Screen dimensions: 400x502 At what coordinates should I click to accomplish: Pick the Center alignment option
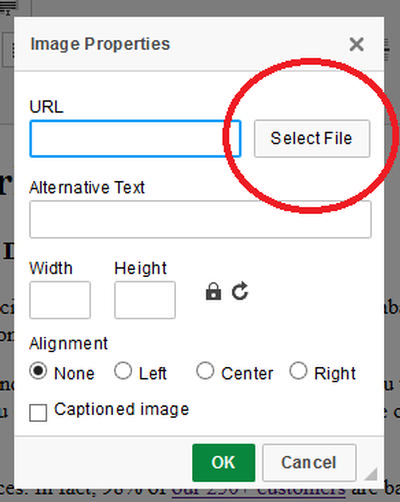click(205, 371)
